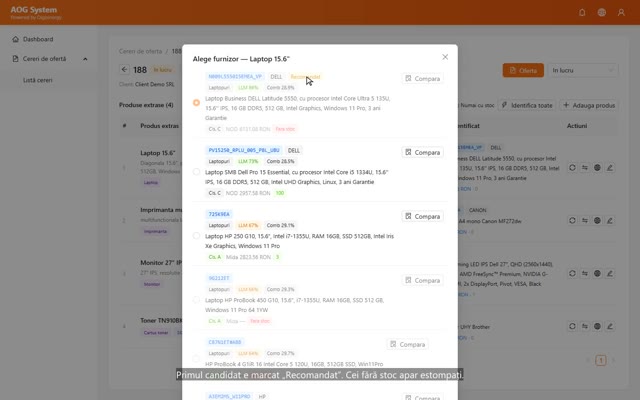Image resolution: width=640 pixels, height=400 pixels.
Task: Click the Actiuni column header
Action: [x=577, y=126]
